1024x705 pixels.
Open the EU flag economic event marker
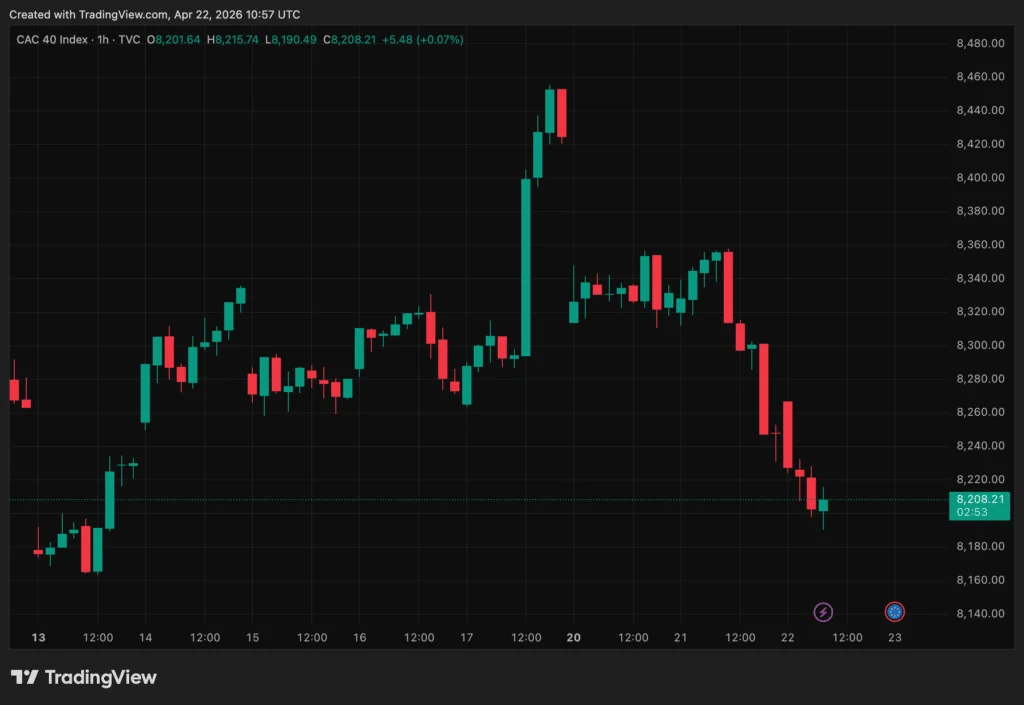click(x=895, y=612)
